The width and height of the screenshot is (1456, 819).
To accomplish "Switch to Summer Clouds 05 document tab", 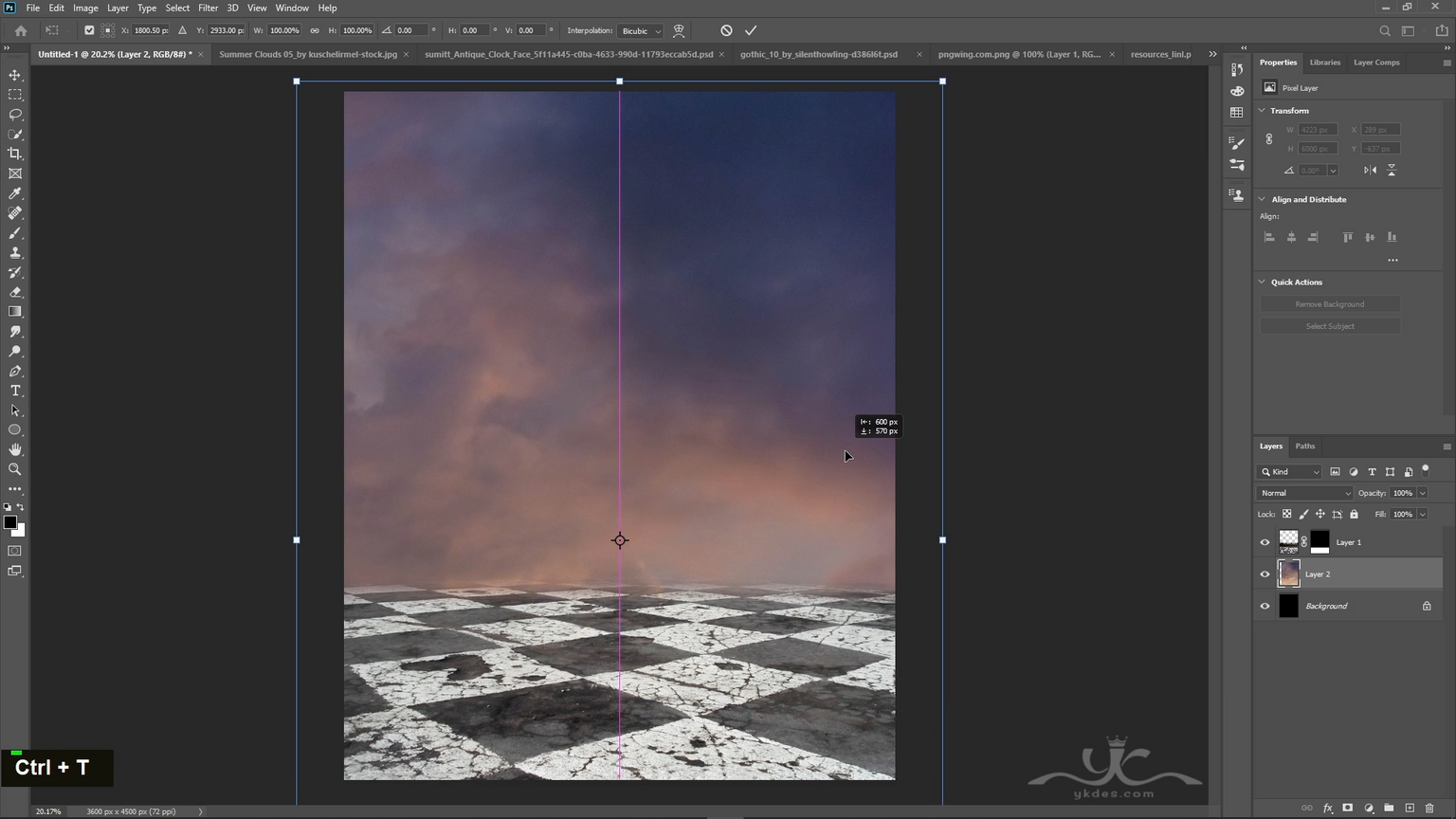I will click(x=308, y=54).
